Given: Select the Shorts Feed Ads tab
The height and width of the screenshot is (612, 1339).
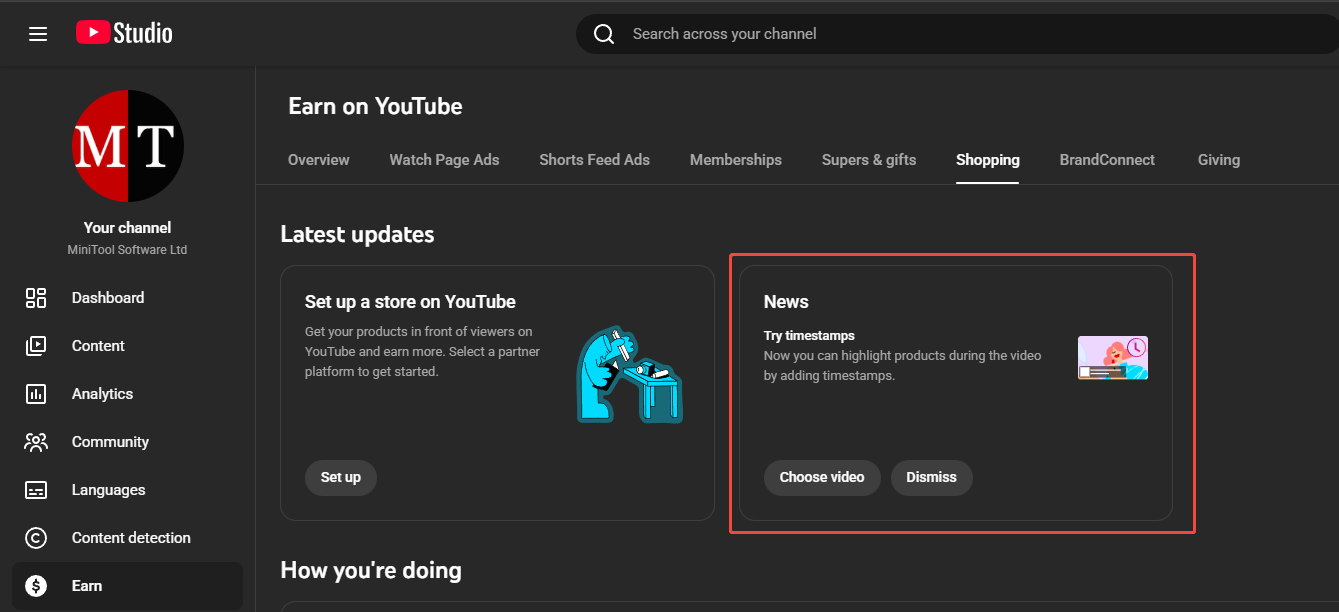Looking at the screenshot, I should tap(594, 159).
